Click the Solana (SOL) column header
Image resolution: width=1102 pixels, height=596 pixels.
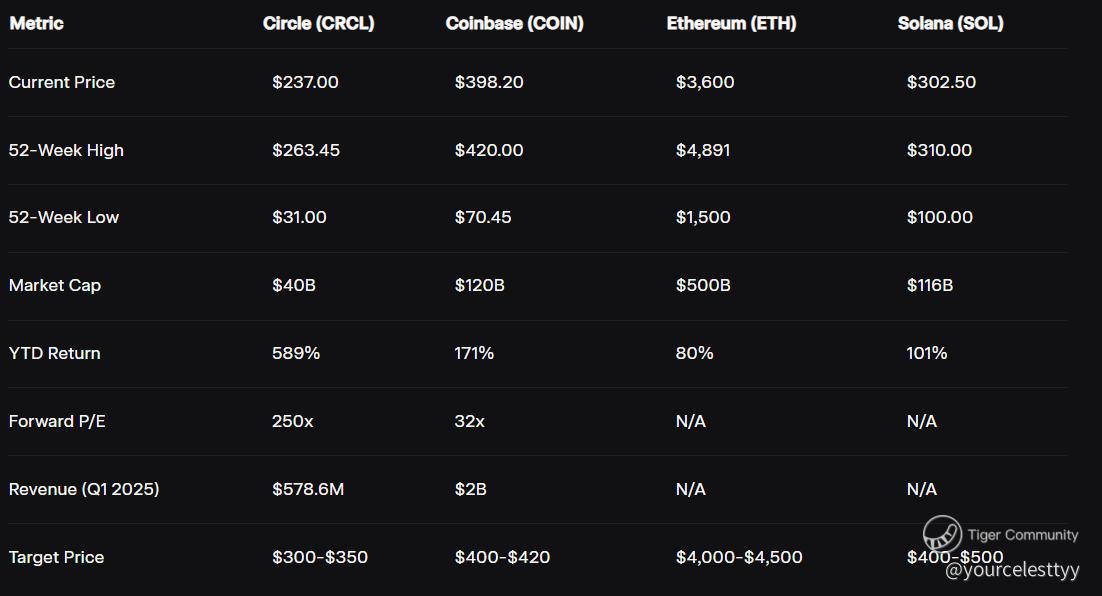pos(950,24)
